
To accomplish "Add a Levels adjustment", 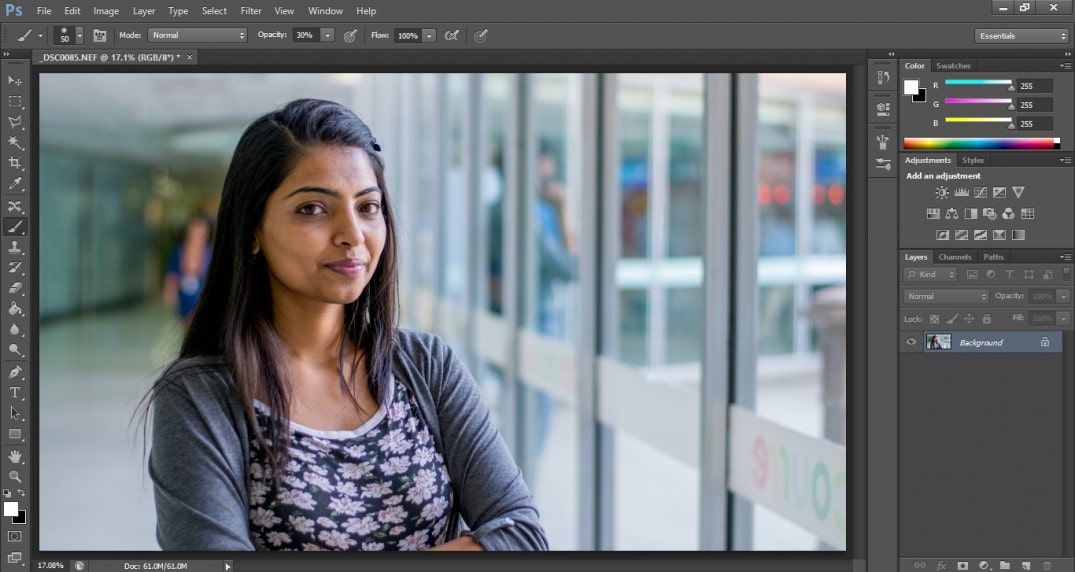I will pyautogui.click(x=961, y=193).
